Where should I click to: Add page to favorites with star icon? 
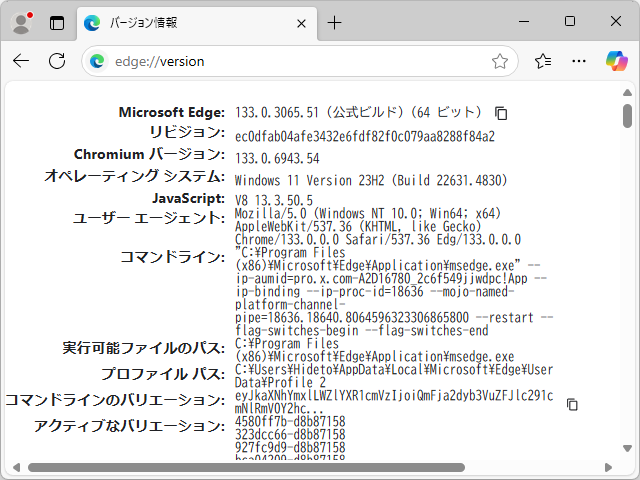[500, 61]
